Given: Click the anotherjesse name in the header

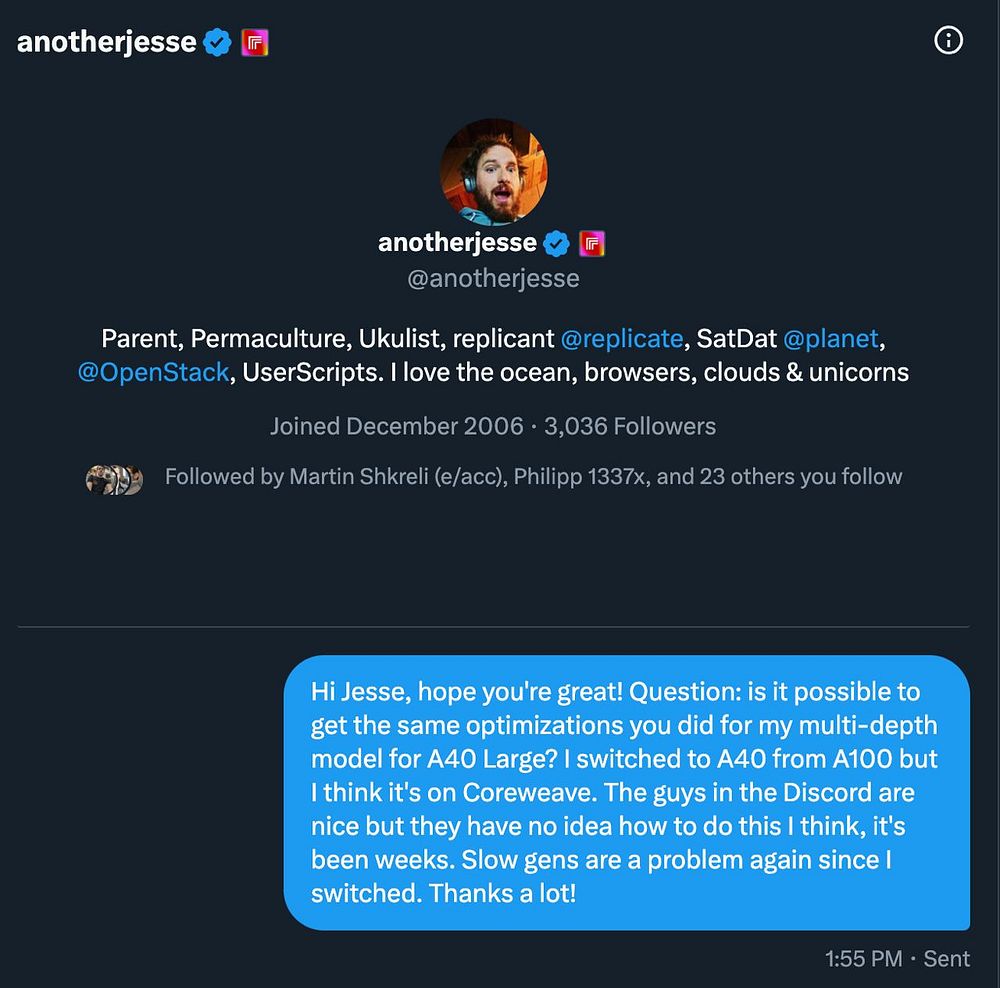Looking at the screenshot, I should [x=107, y=43].
